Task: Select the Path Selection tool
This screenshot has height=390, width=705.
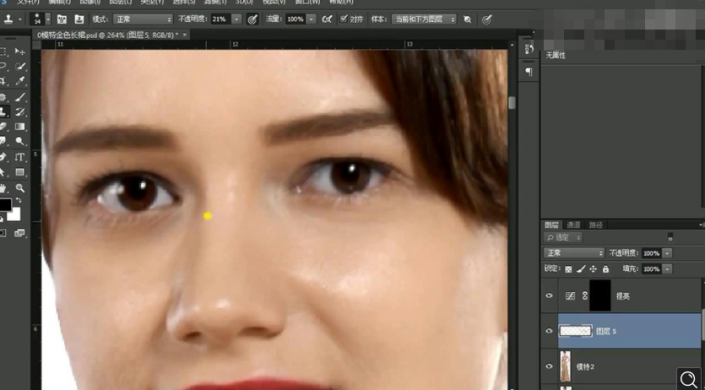Action: pos(3,172)
